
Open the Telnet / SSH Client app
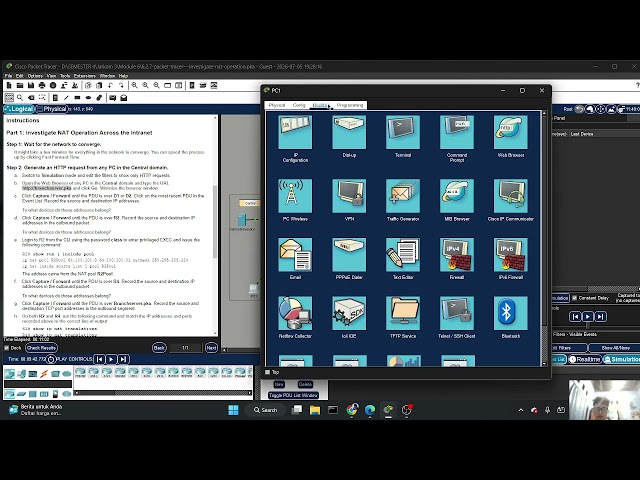click(457, 313)
